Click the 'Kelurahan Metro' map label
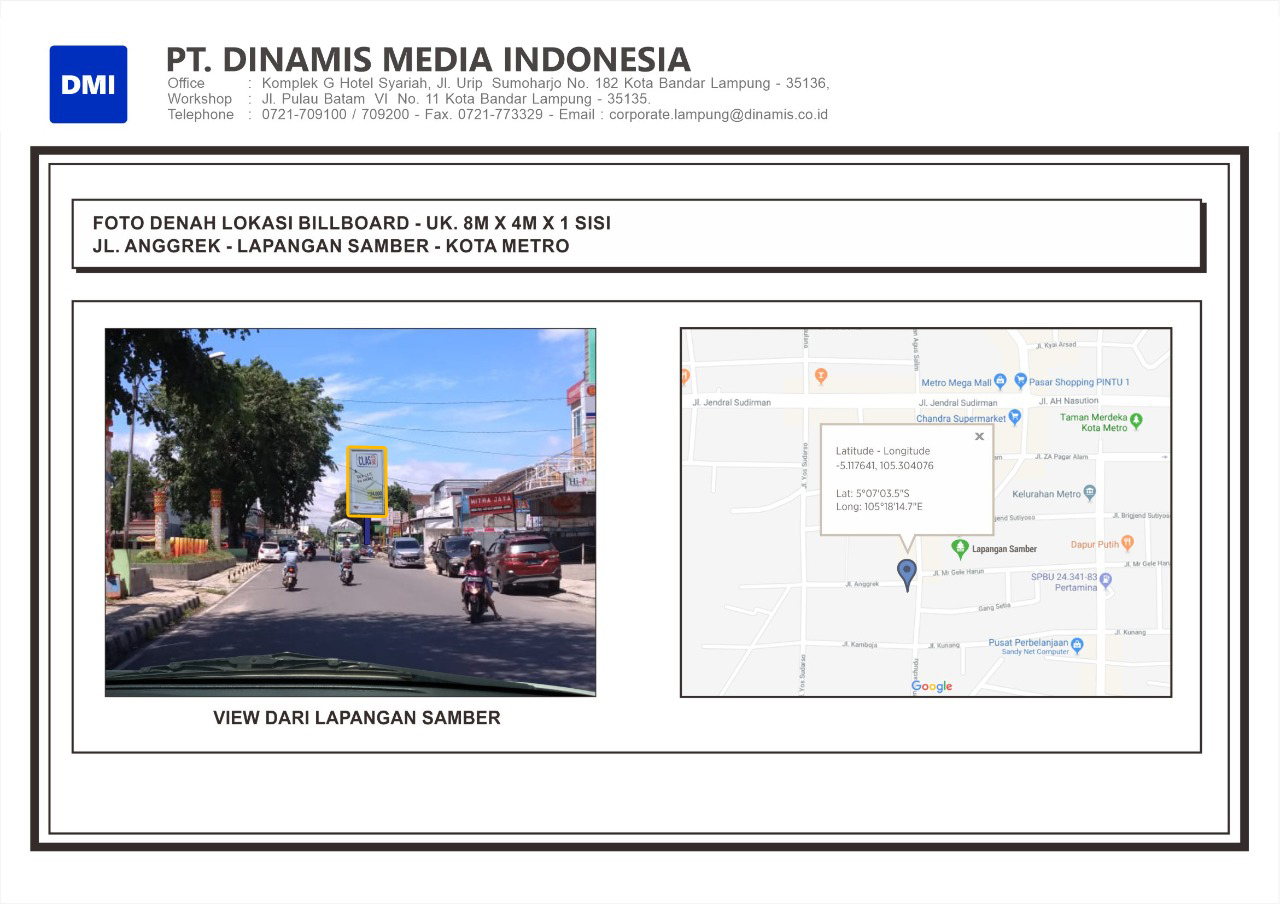Viewport: 1280px width, 904px height. [1047, 494]
